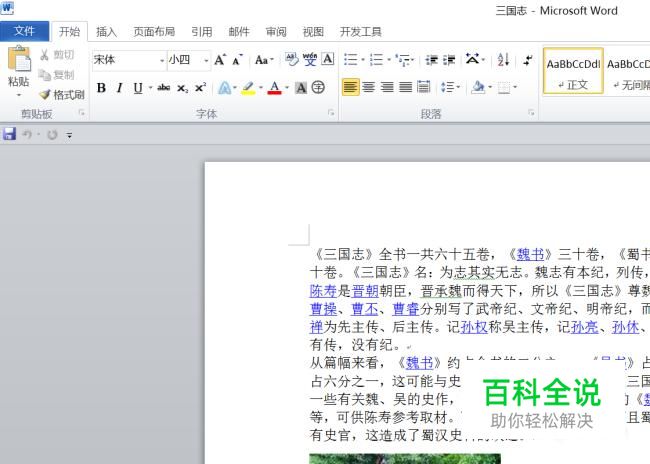Viewport: 650px width, 464px height.
Task: Open the Font (字体) dialog launcher
Action: pos(331,112)
